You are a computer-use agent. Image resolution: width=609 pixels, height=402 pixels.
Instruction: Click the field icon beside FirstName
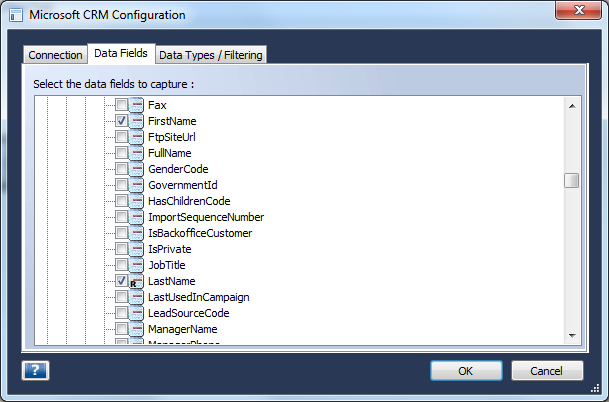136,121
